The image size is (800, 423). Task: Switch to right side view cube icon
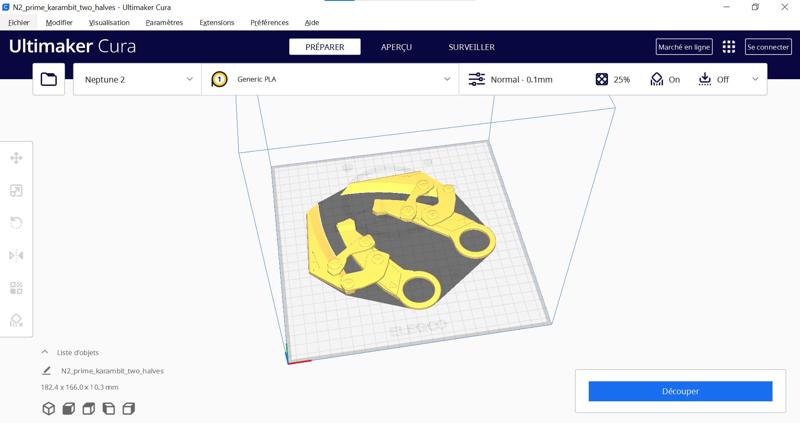point(129,409)
